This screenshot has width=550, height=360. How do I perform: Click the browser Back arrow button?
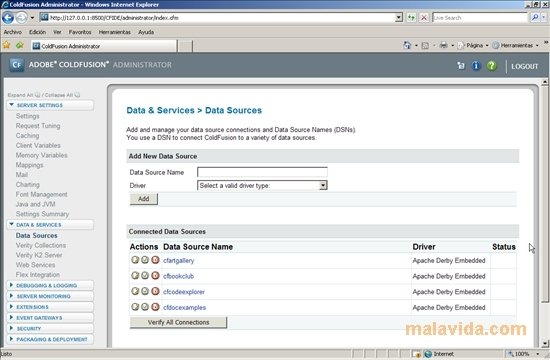click(8, 18)
